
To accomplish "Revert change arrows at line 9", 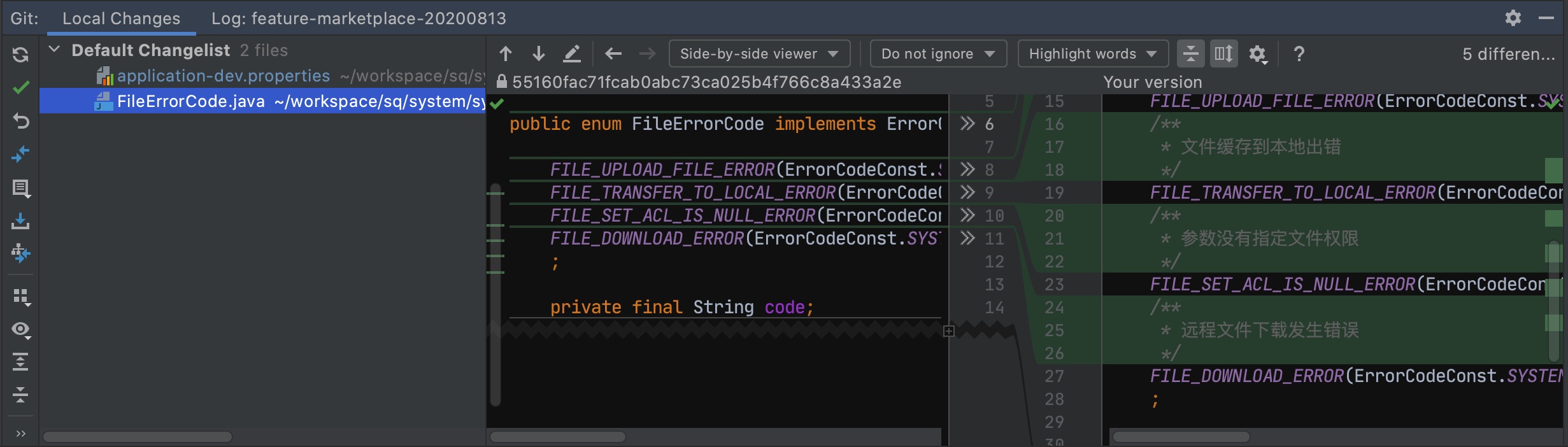I will [967, 192].
